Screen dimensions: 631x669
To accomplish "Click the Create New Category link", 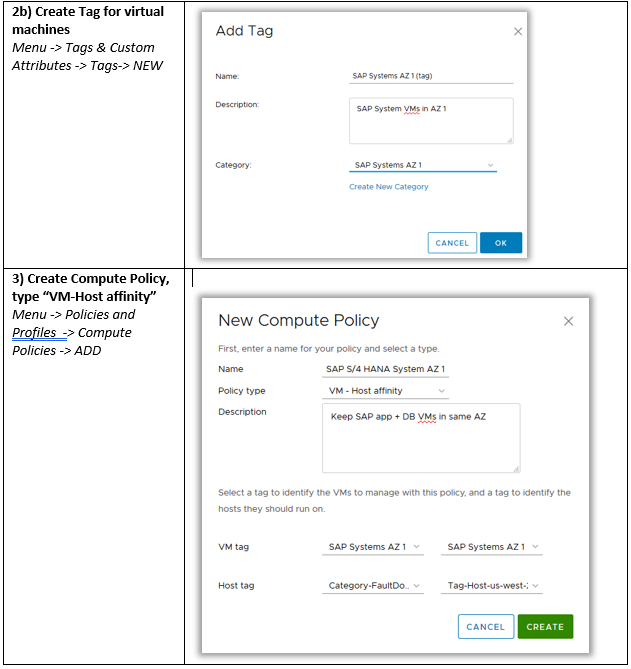I will click(x=388, y=187).
